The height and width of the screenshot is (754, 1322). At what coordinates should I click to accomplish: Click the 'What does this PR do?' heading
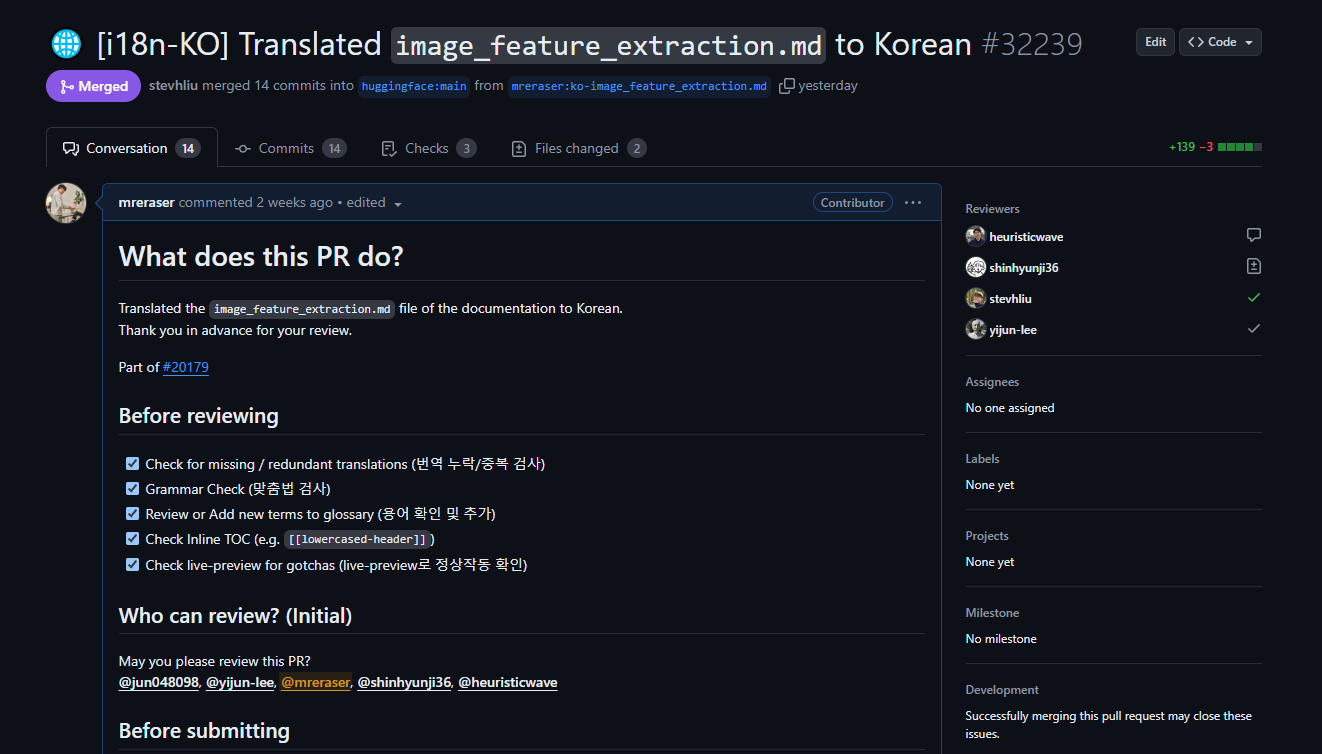click(261, 256)
